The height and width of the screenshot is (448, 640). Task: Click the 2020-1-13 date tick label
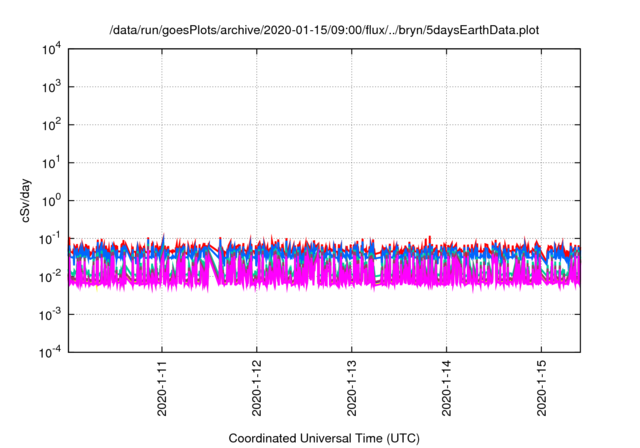[x=352, y=388]
